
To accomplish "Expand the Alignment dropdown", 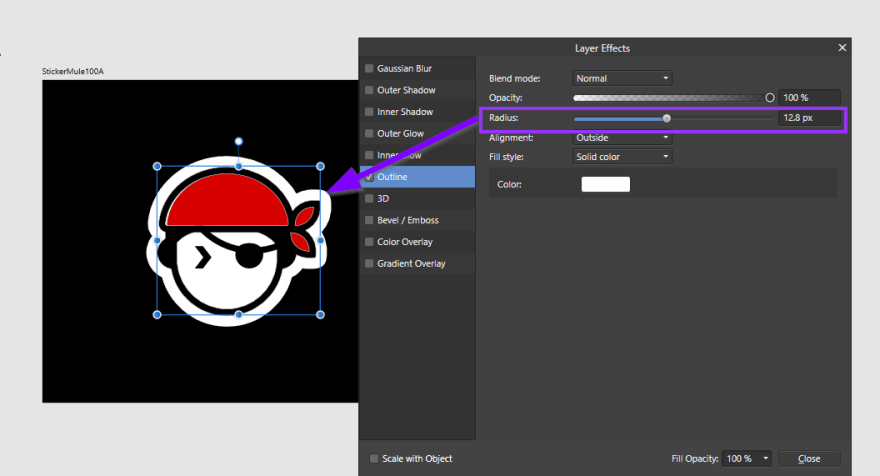I will [622, 138].
